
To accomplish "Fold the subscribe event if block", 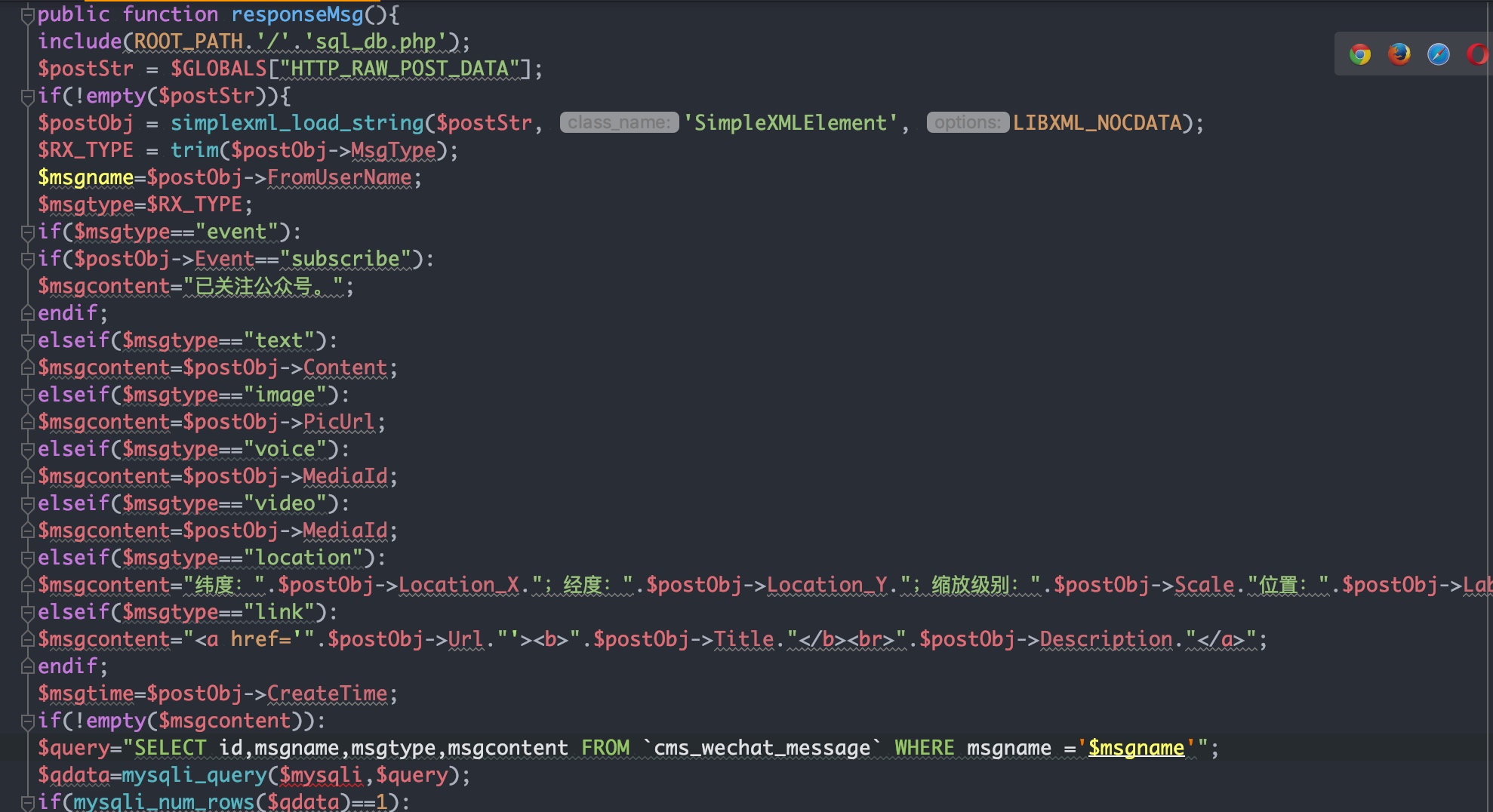I will 28,259.
